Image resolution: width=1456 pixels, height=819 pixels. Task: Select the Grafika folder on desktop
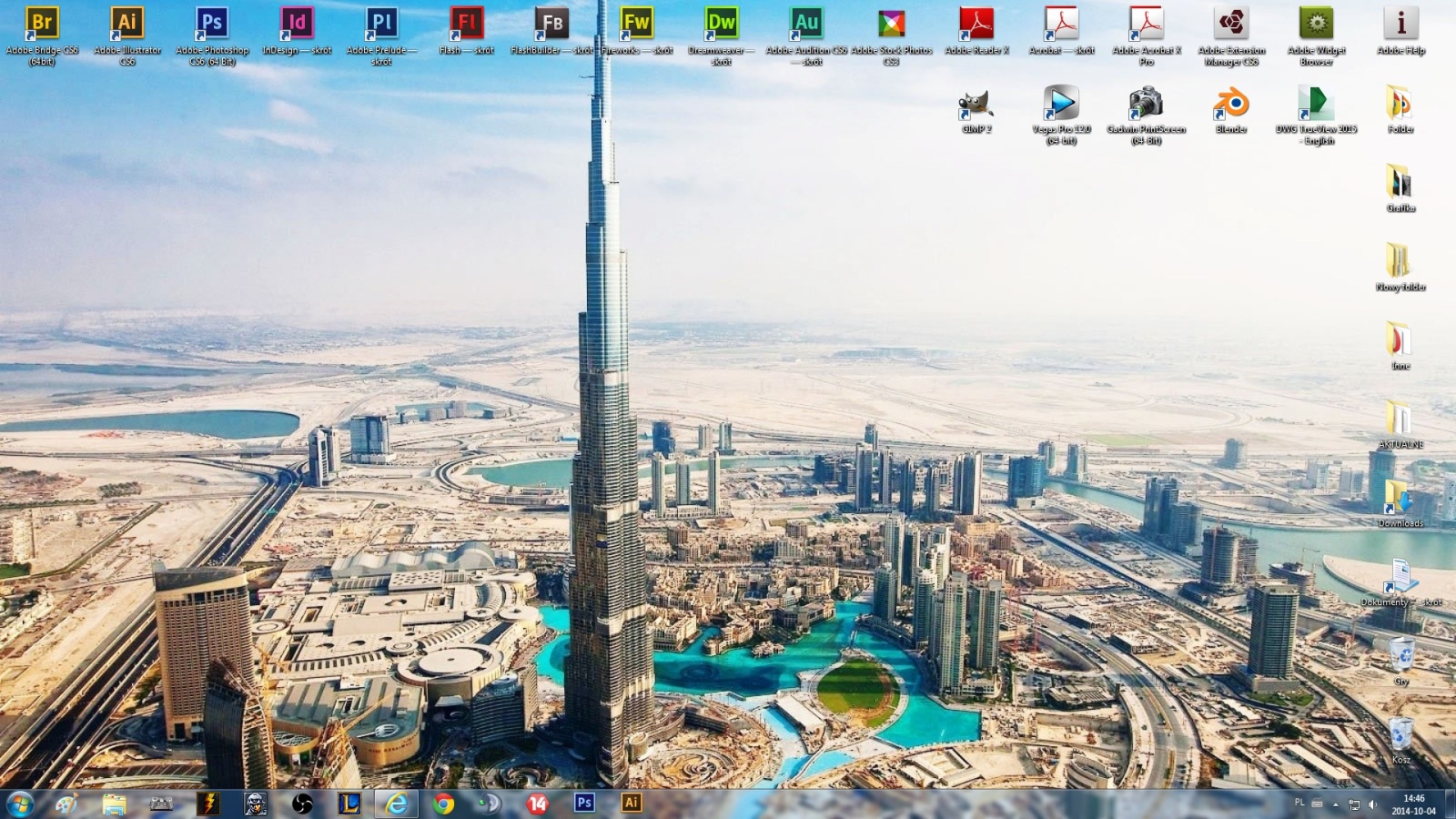tap(1400, 188)
